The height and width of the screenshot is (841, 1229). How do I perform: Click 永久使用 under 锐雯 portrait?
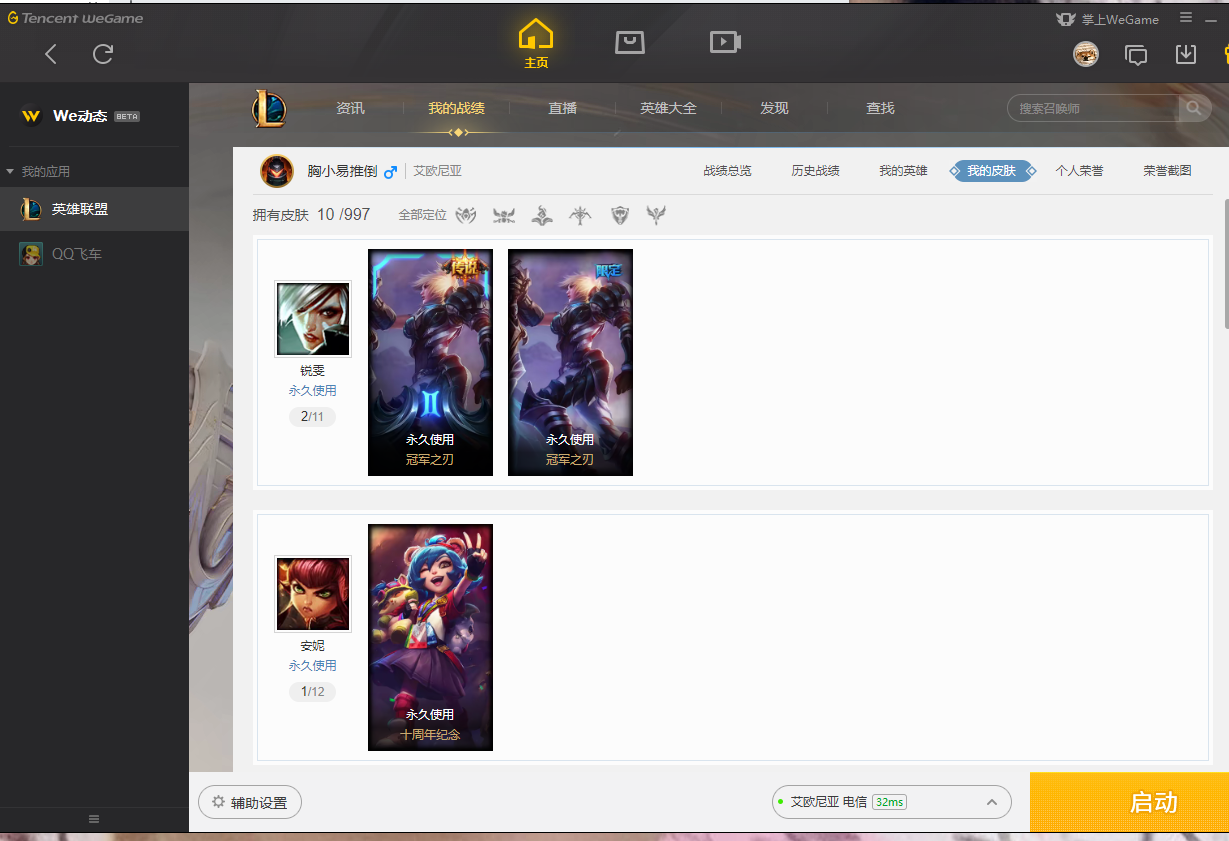click(312, 391)
